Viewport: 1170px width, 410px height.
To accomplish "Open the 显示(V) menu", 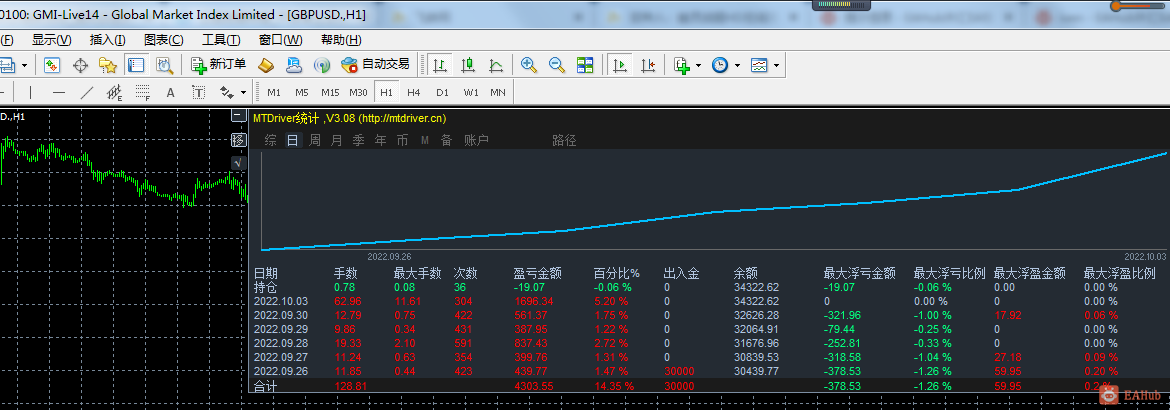I will point(51,40).
